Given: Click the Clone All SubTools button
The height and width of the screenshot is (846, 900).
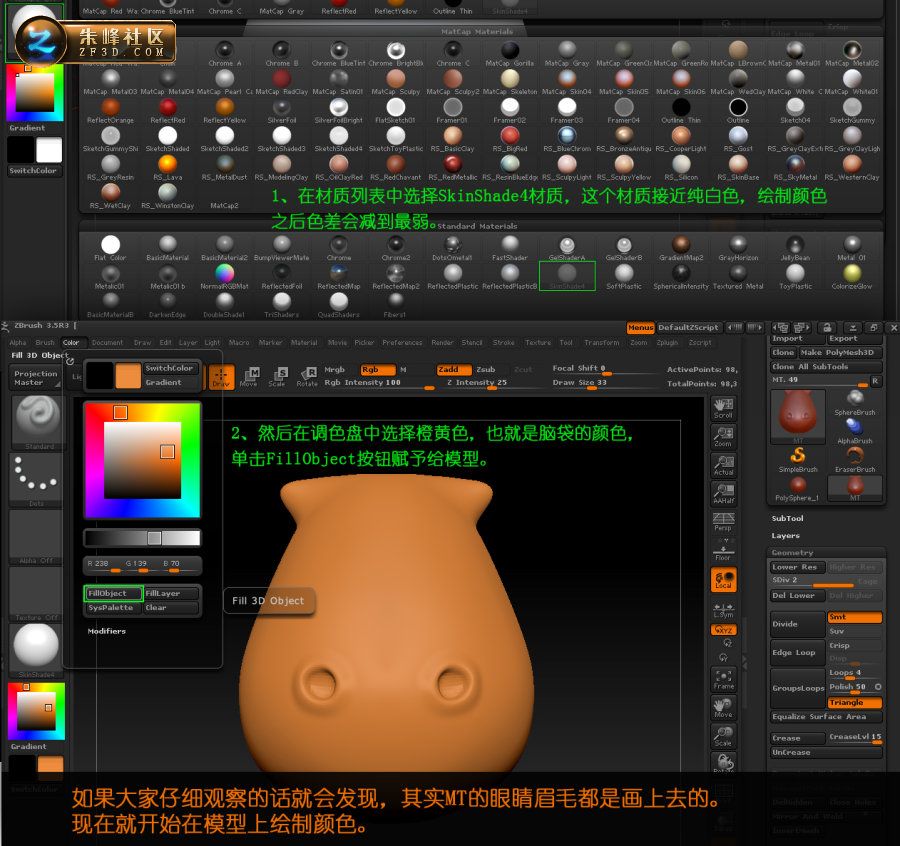Looking at the screenshot, I should (x=826, y=367).
